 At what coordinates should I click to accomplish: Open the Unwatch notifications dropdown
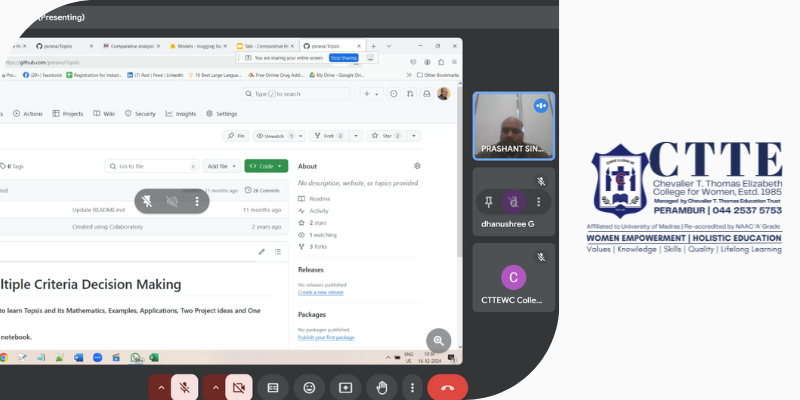tap(280, 136)
